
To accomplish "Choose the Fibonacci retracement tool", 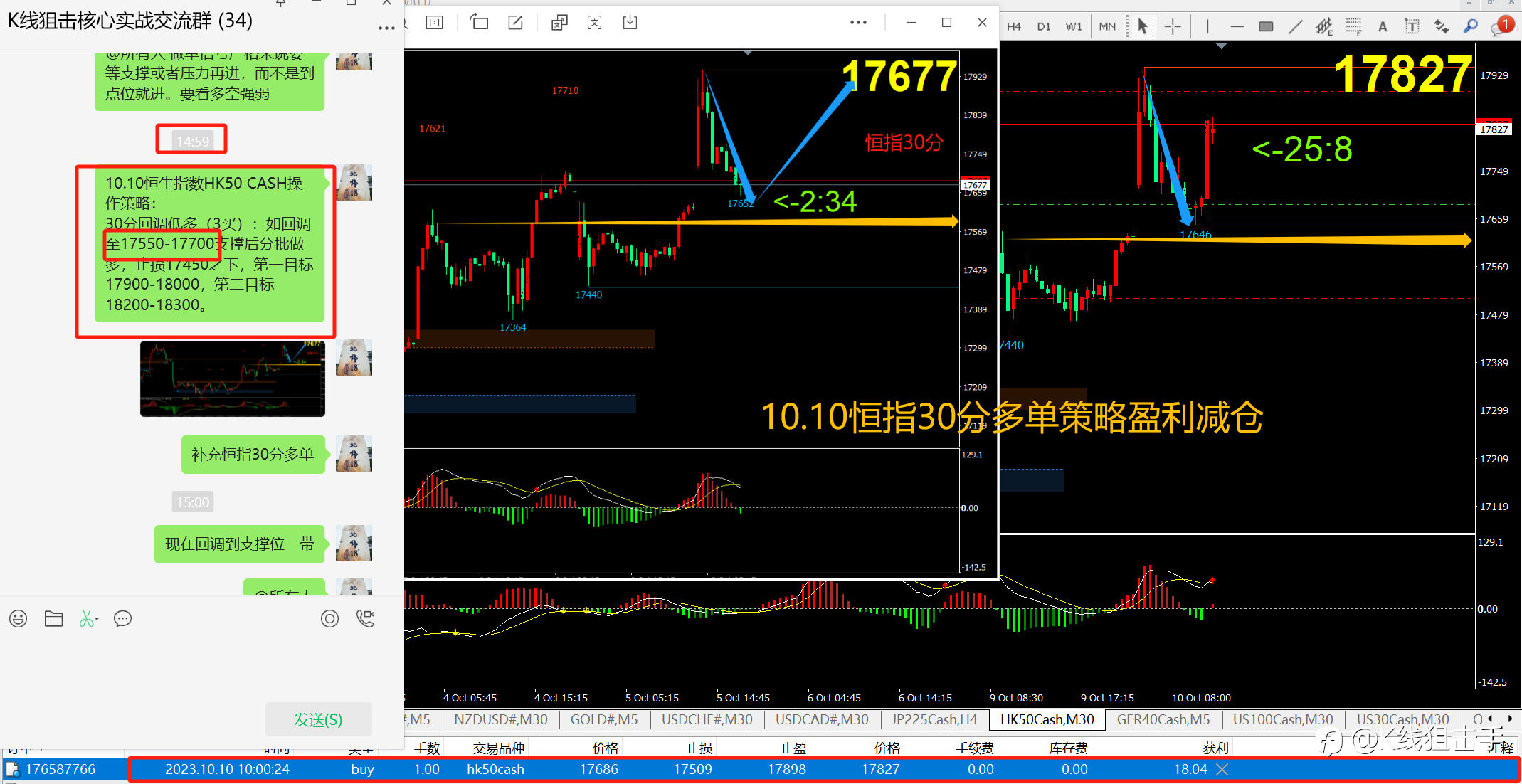I will 1353,27.
